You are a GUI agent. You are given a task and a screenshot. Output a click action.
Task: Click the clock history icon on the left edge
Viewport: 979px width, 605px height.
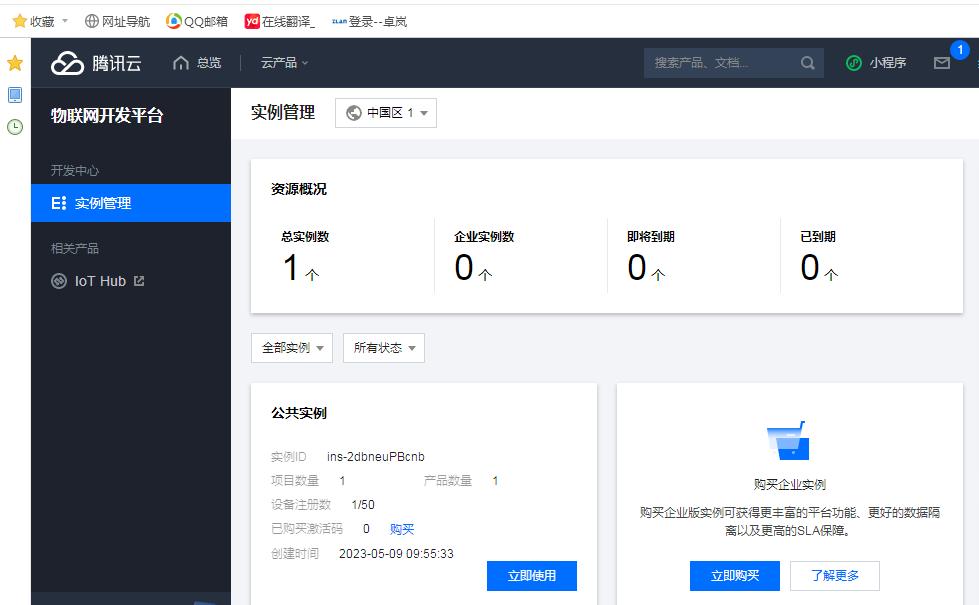(14, 125)
